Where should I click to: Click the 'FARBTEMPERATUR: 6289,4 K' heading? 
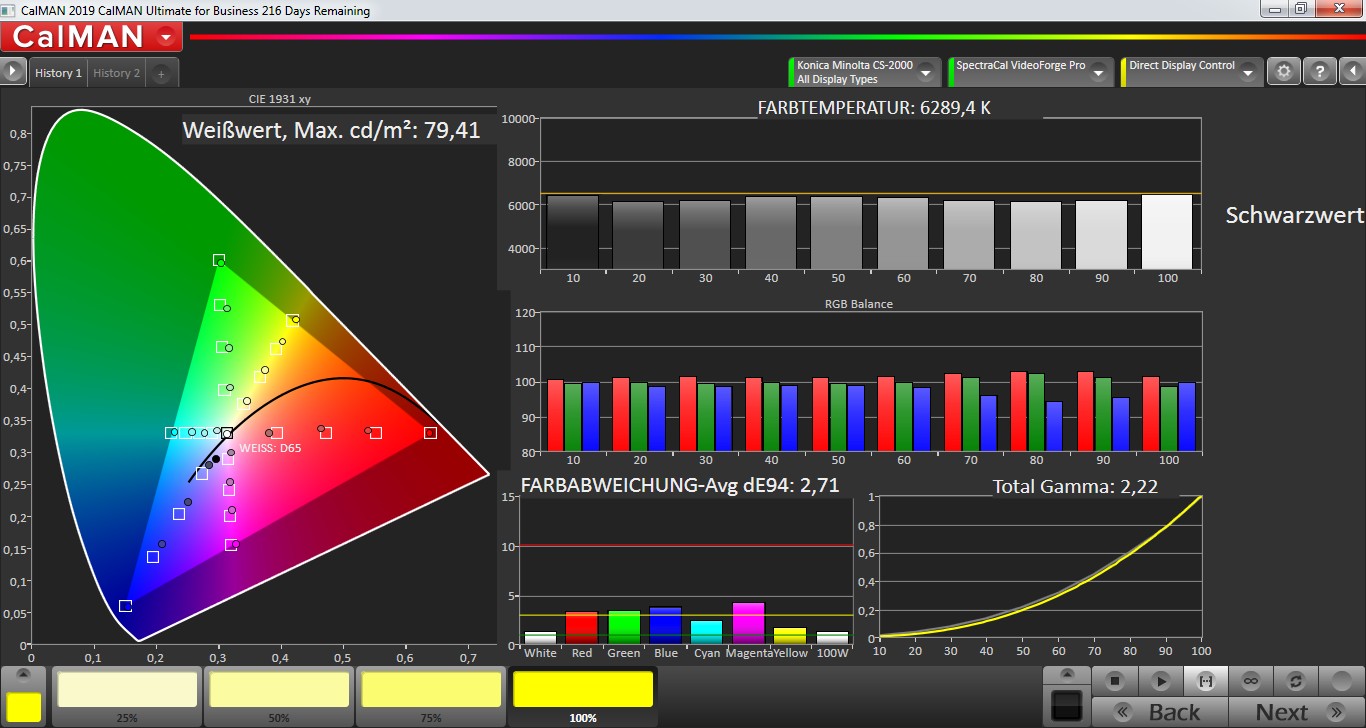click(874, 107)
